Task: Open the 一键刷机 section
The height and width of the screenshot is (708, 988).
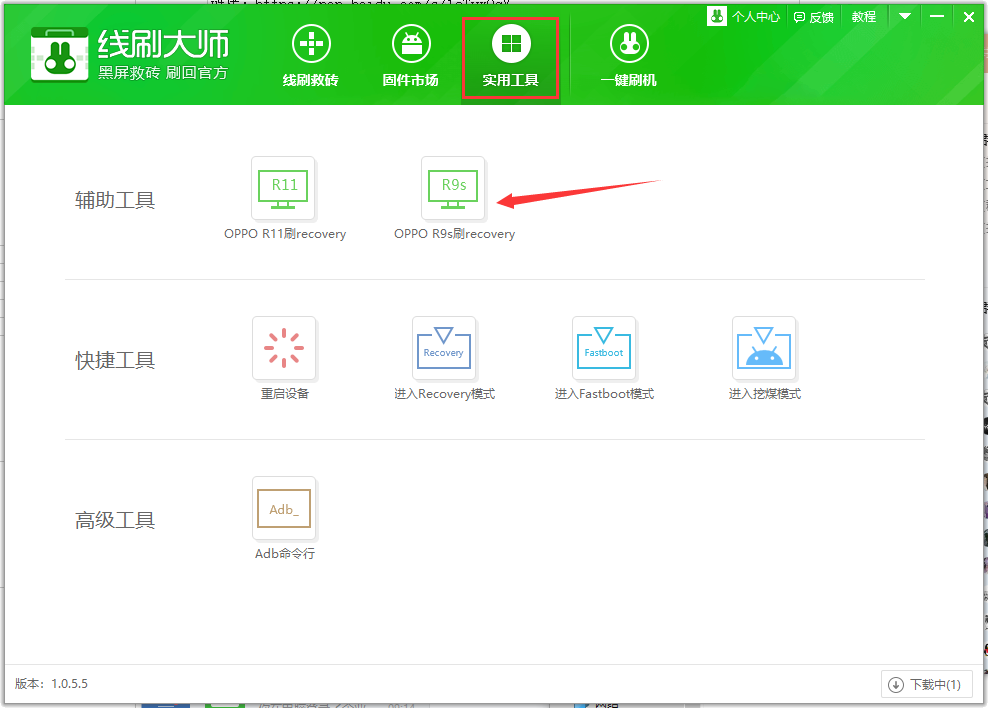Action: point(628,56)
